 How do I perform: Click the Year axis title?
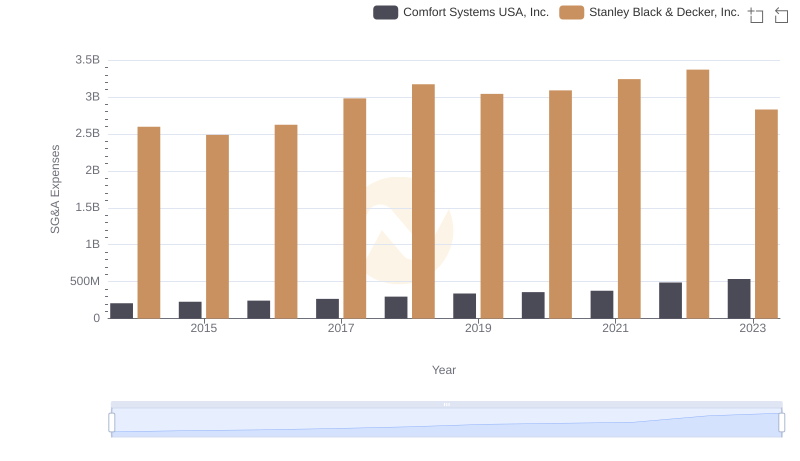coord(444,370)
